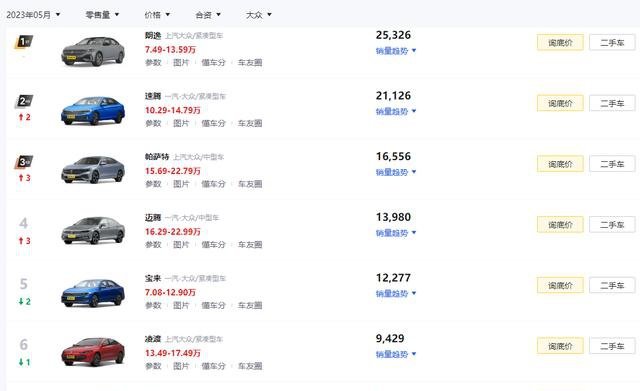Expand 销量趋势 for 帕萨特 with 16,556 sales
640x391 pixels.
click(x=396, y=172)
